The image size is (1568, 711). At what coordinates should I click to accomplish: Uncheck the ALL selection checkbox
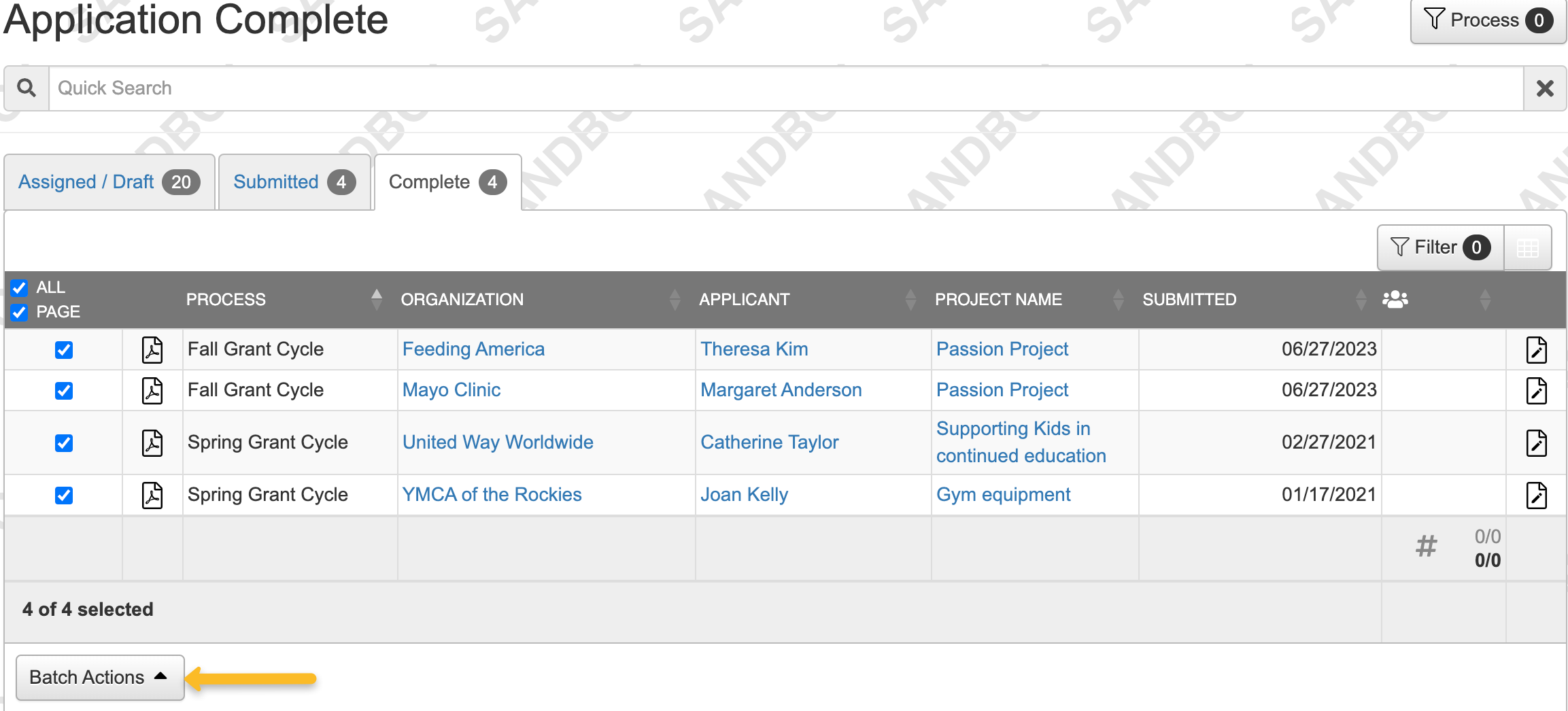click(19, 288)
